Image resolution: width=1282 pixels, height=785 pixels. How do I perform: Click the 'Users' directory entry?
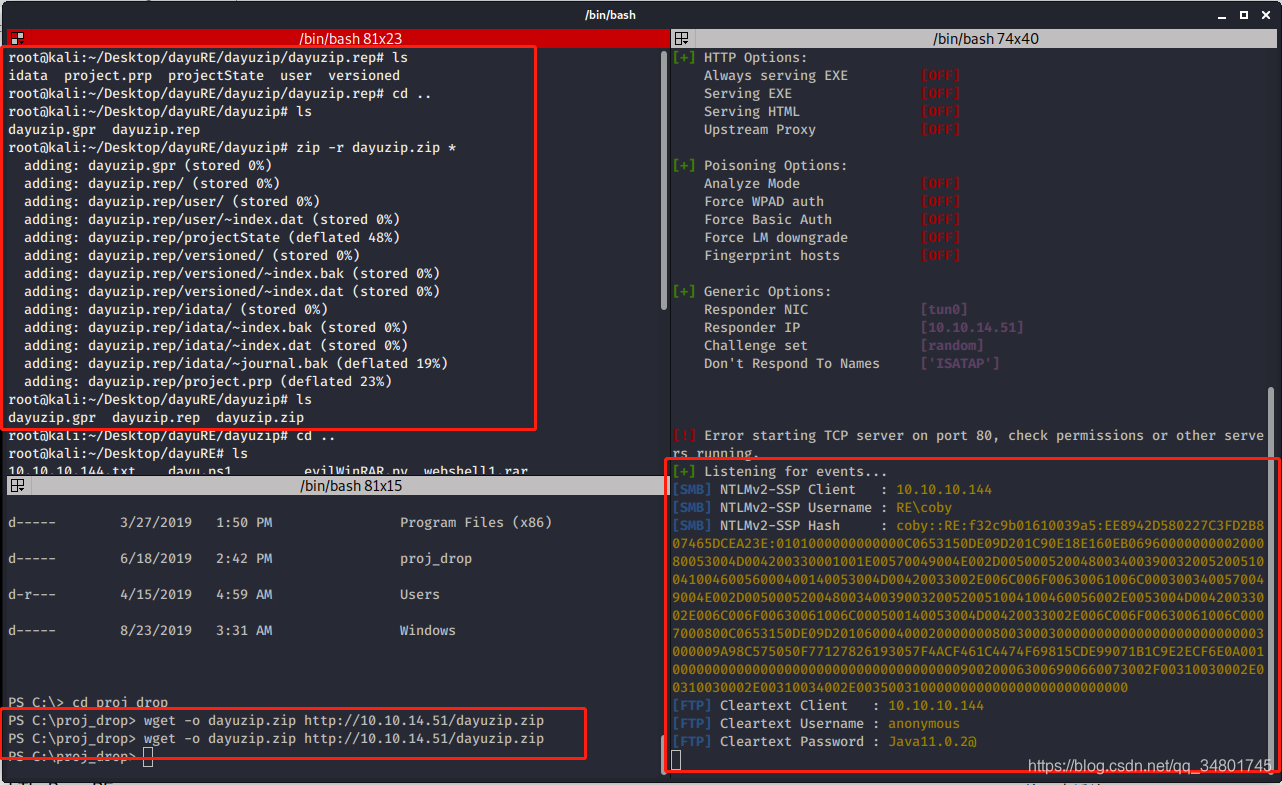tap(420, 595)
